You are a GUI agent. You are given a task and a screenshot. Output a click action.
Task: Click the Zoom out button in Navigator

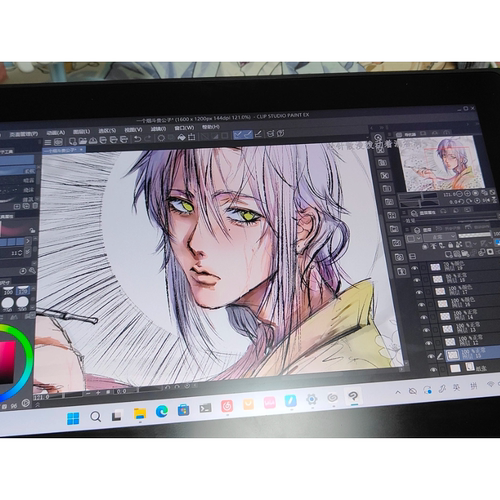pos(459,194)
